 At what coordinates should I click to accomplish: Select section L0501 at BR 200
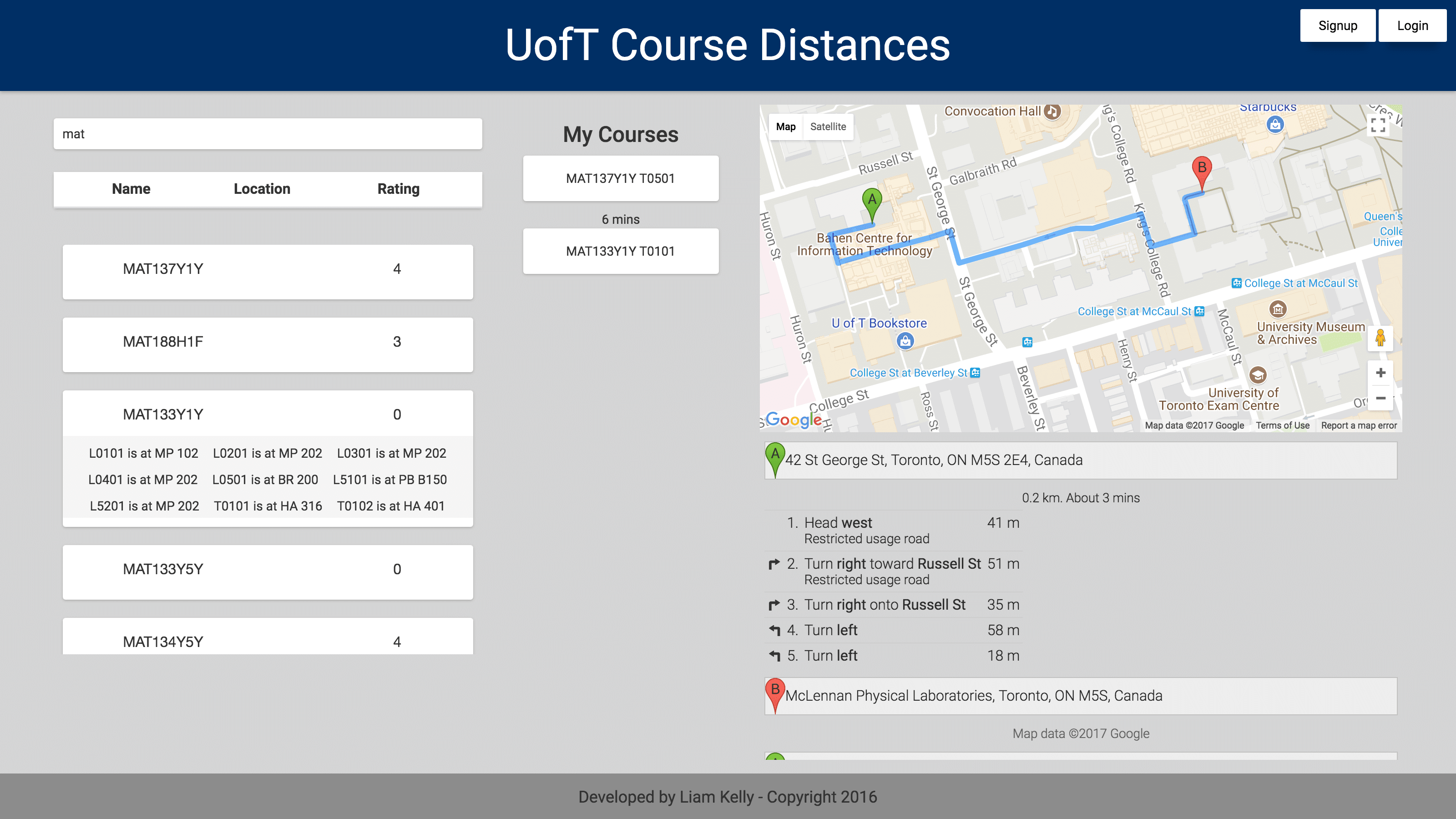[265, 479]
